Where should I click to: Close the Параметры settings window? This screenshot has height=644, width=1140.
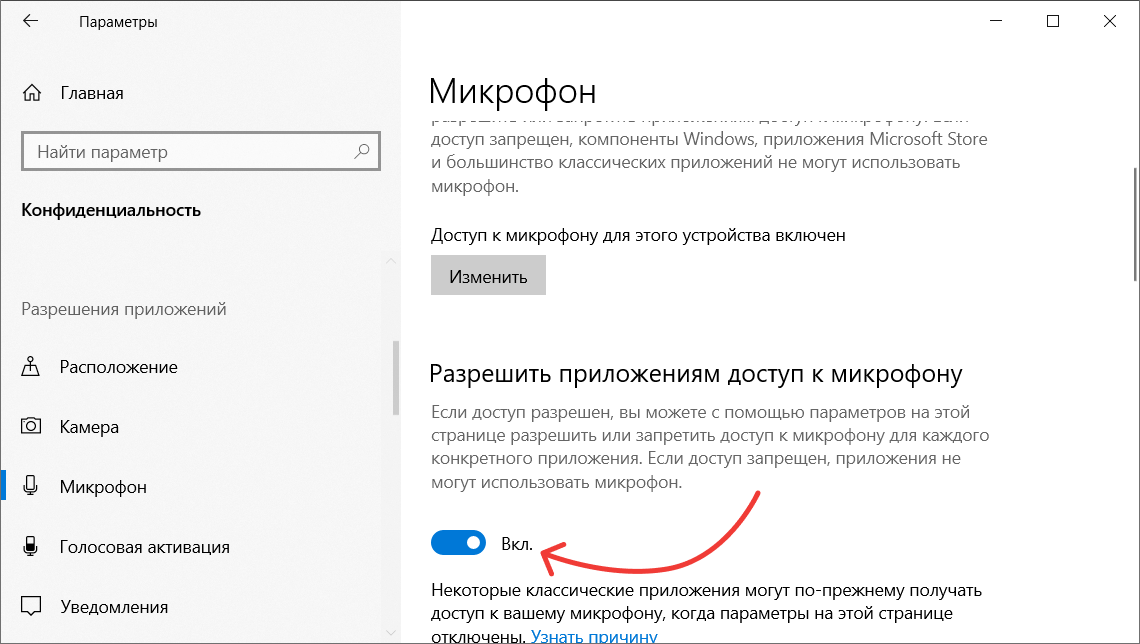1109,21
